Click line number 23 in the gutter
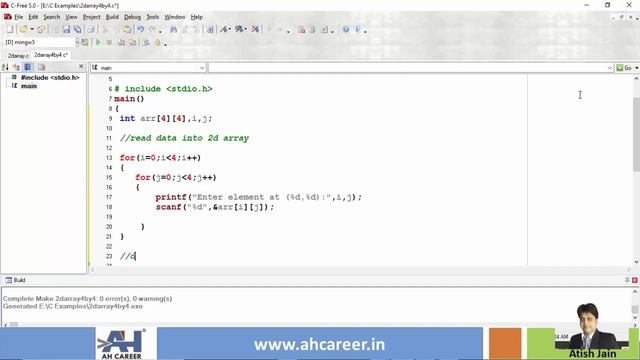Viewport: 640px width, 360px height. coord(109,256)
